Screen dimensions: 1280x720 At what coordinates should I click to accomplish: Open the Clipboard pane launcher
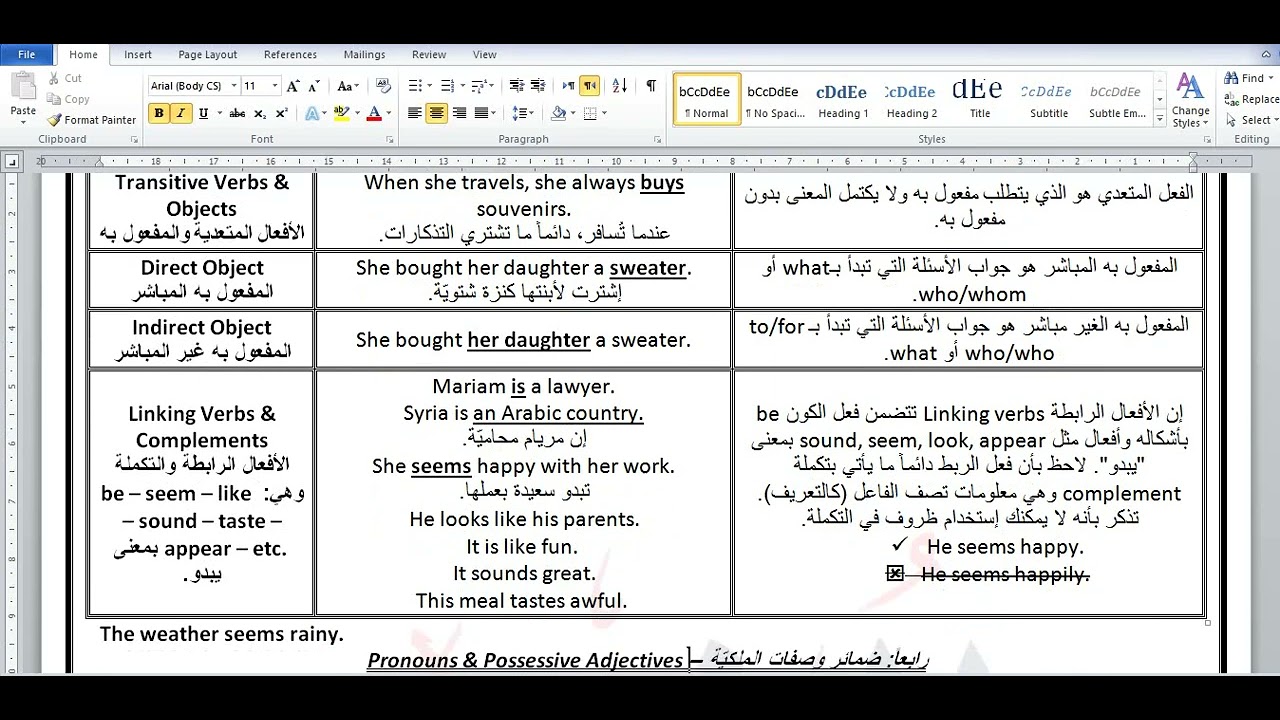(134, 140)
